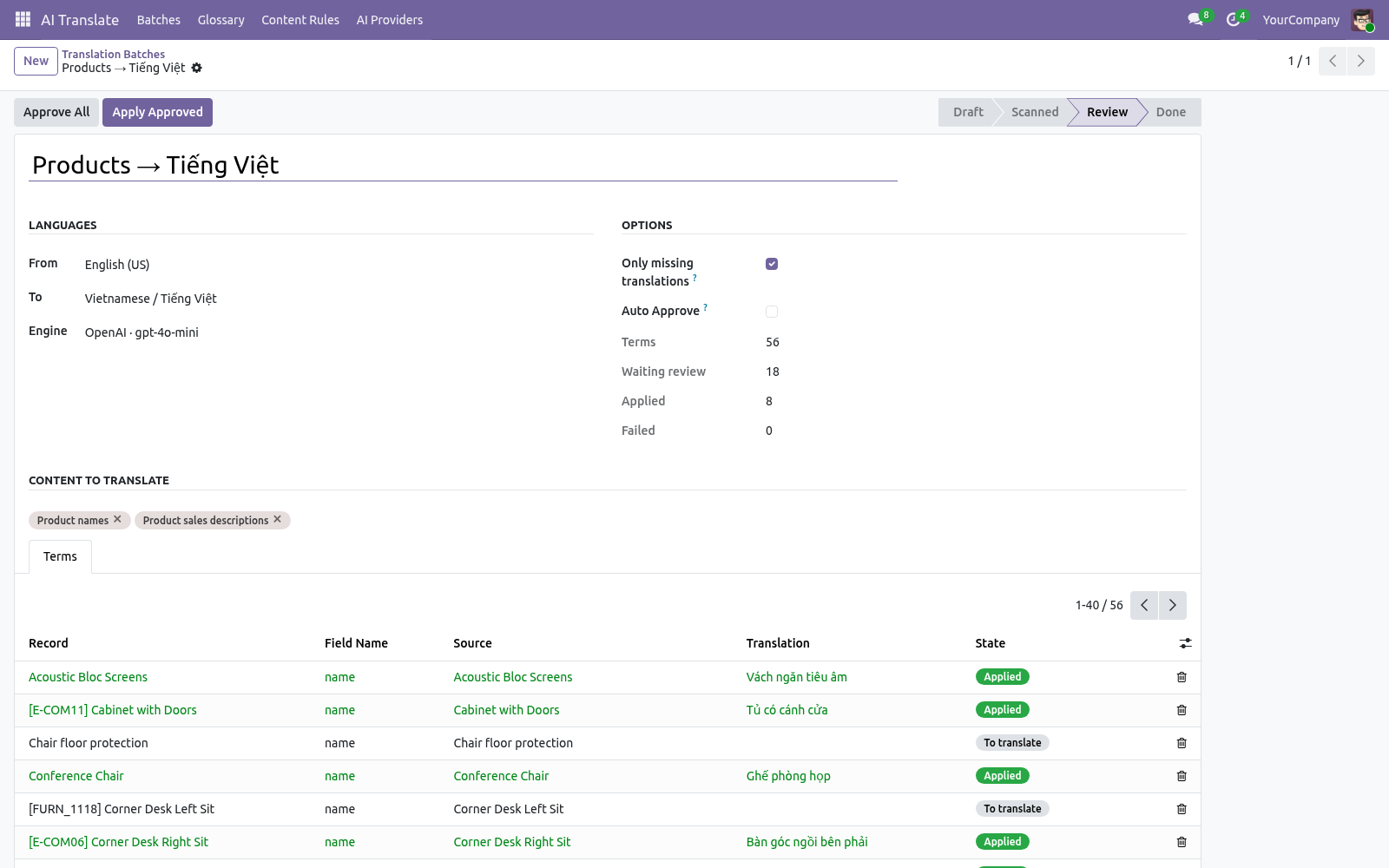Delete the Chair floor protection row
This screenshot has height=868, width=1389.
(x=1182, y=743)
